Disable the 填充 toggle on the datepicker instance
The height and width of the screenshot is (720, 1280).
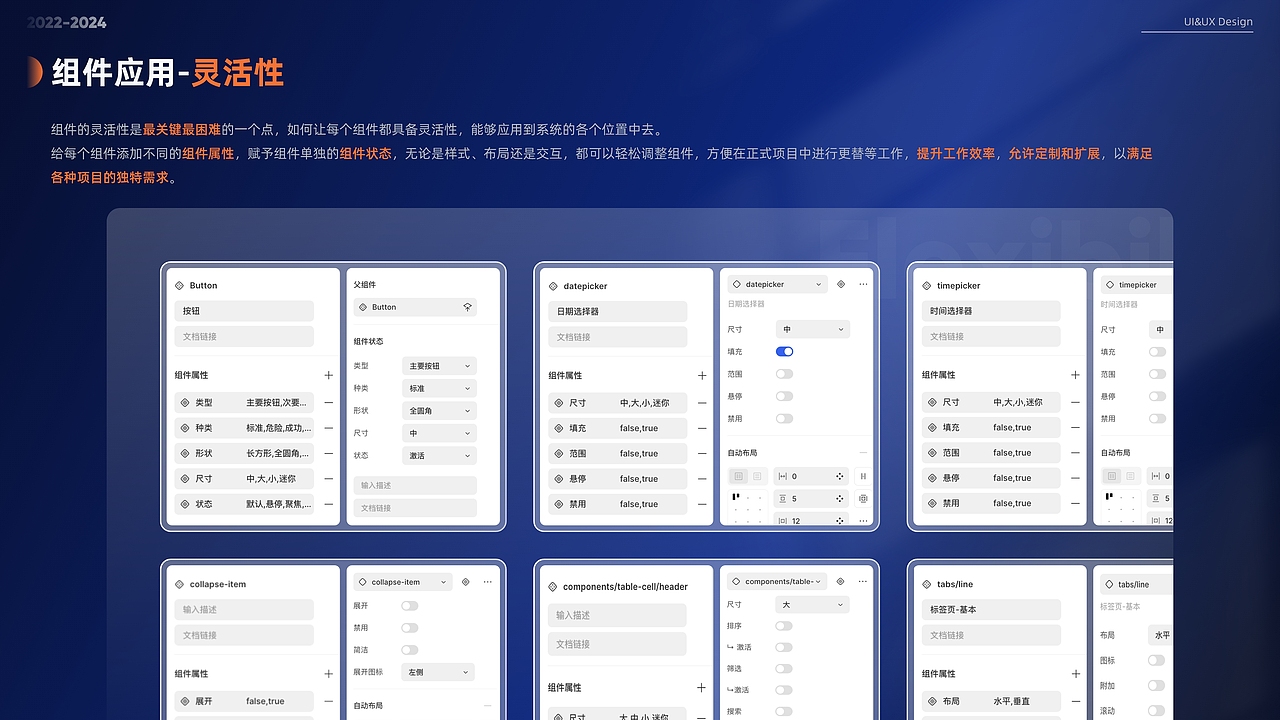[x=784, y=351]
